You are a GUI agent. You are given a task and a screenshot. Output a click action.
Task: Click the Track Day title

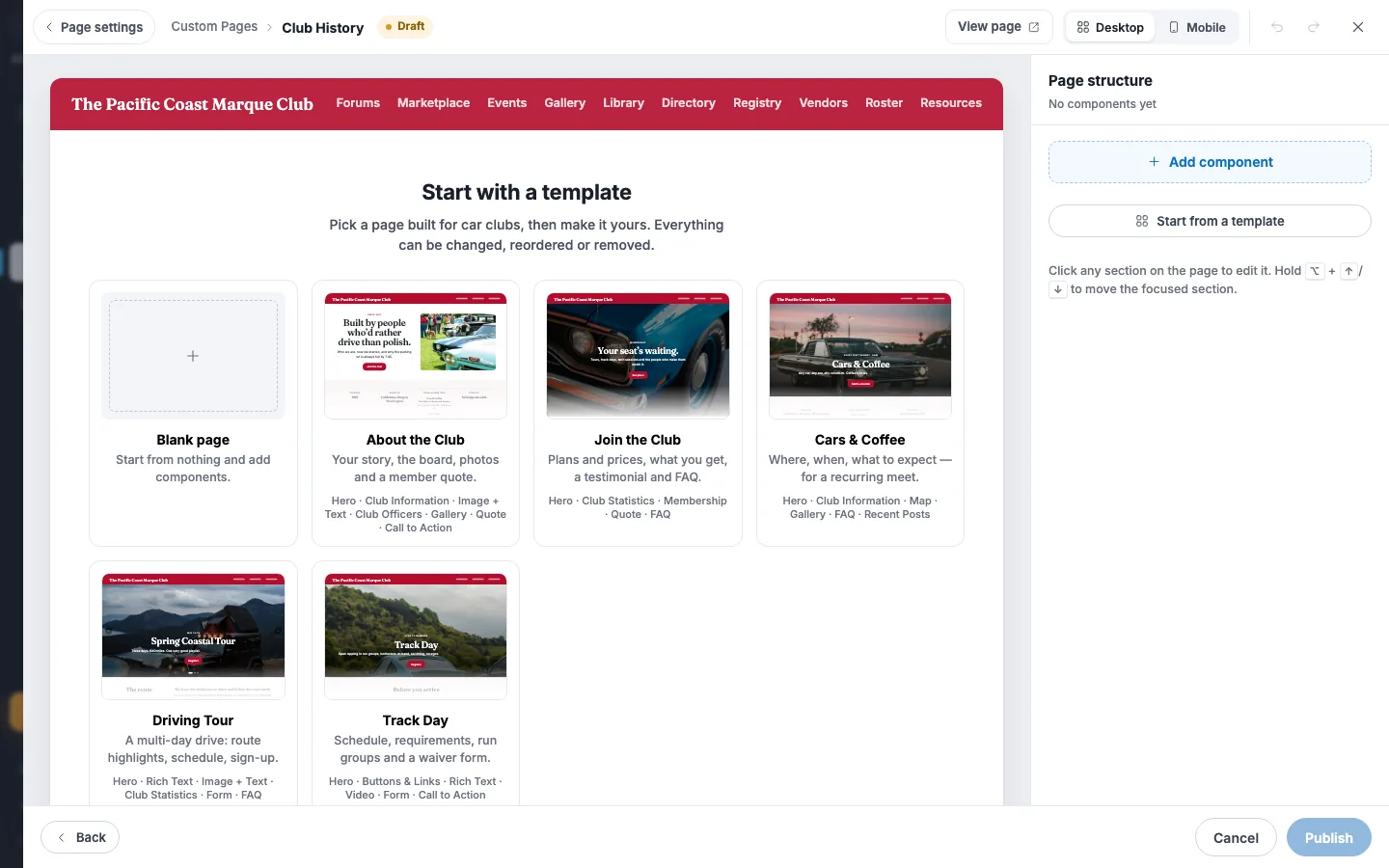click(x=416, y=720)
